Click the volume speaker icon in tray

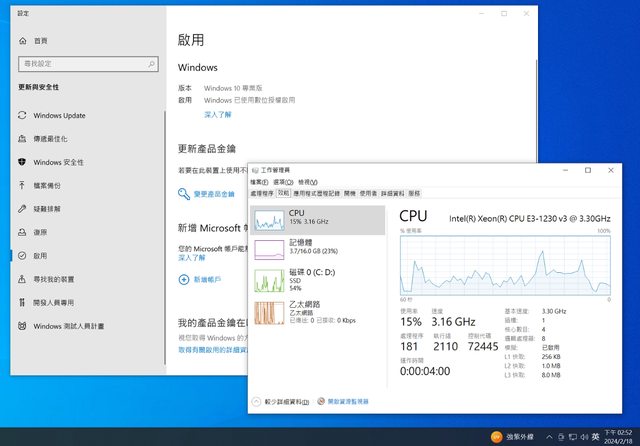tap(584, 437)
